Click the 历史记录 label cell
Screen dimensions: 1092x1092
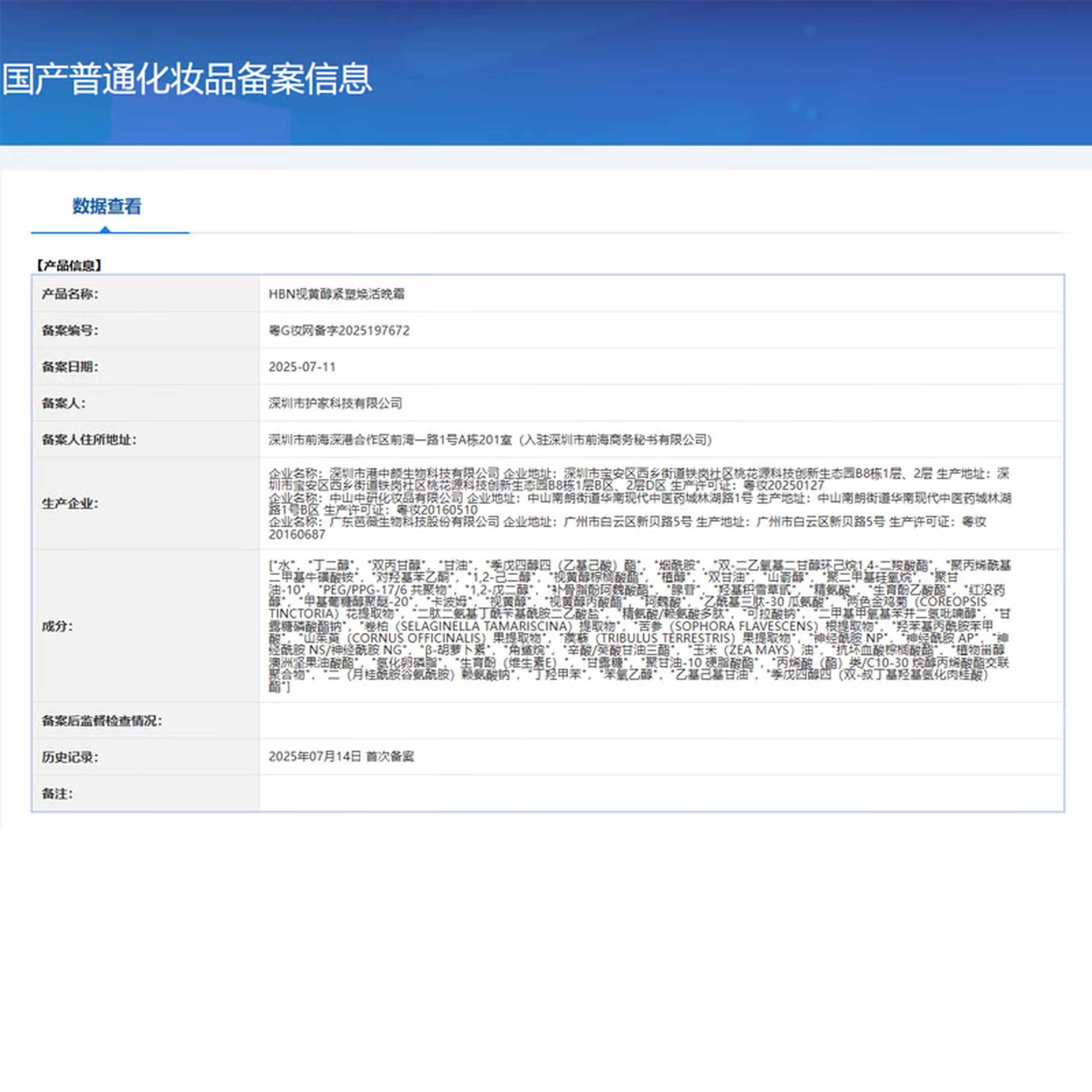[x=69, y=757]
